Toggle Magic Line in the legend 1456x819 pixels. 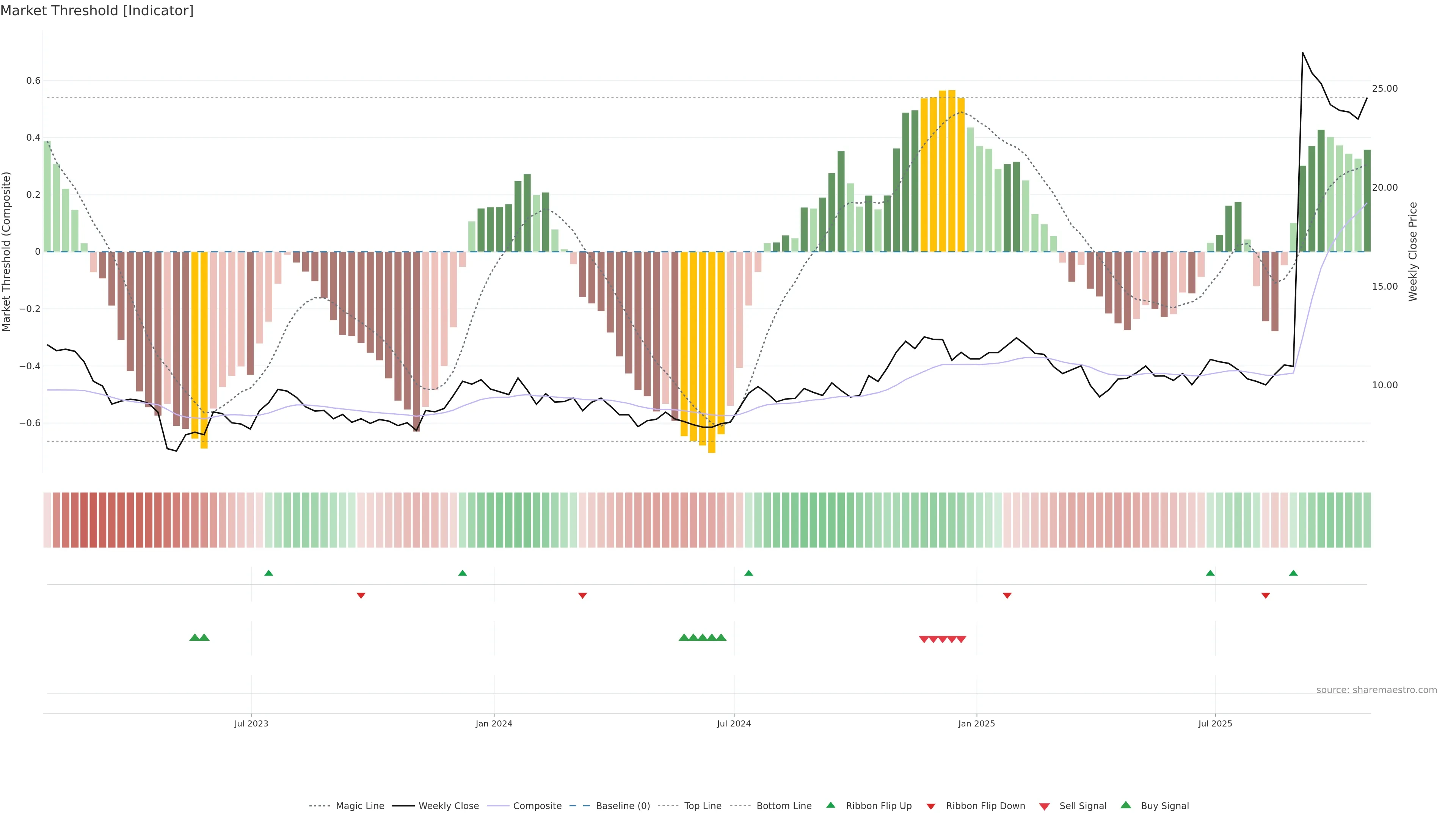[359, 806]
